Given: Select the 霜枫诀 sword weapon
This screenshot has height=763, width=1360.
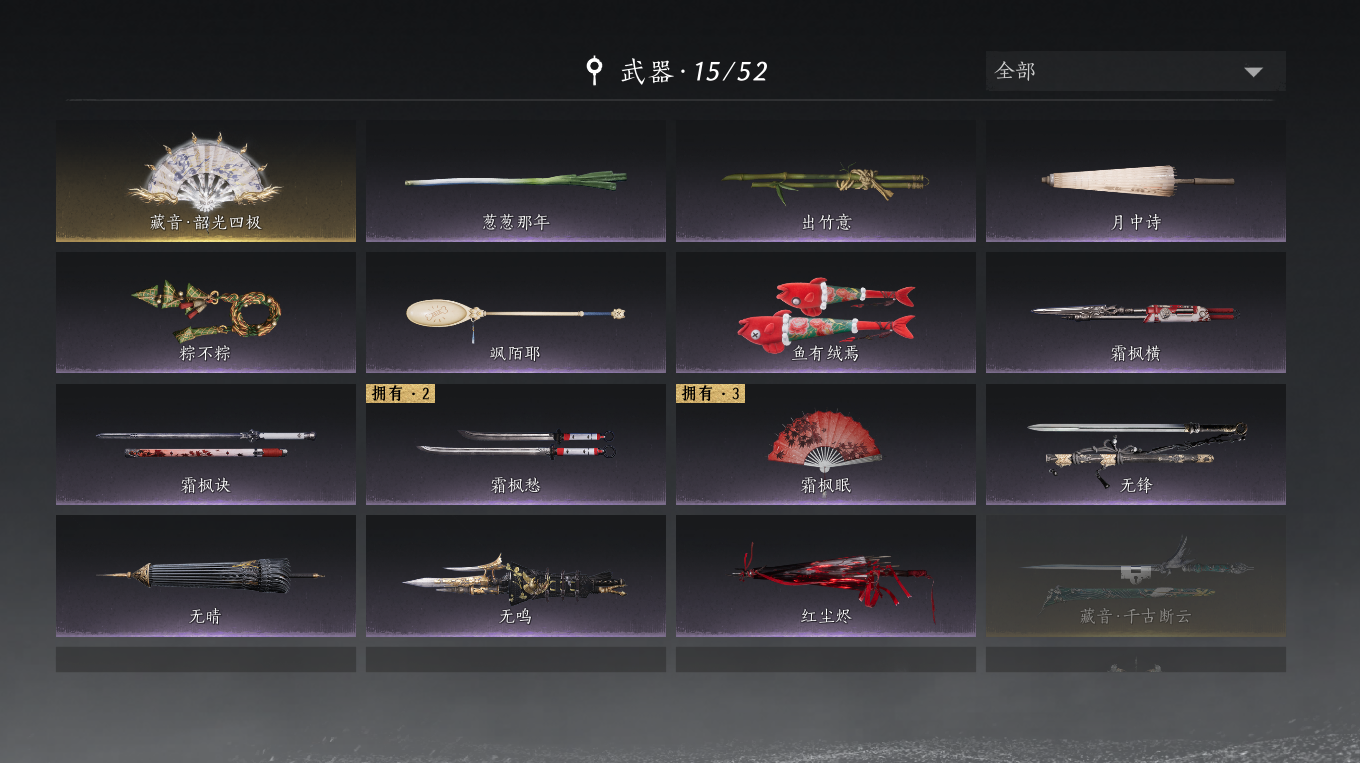Looking at the screenshot, I should coord(206,444).
